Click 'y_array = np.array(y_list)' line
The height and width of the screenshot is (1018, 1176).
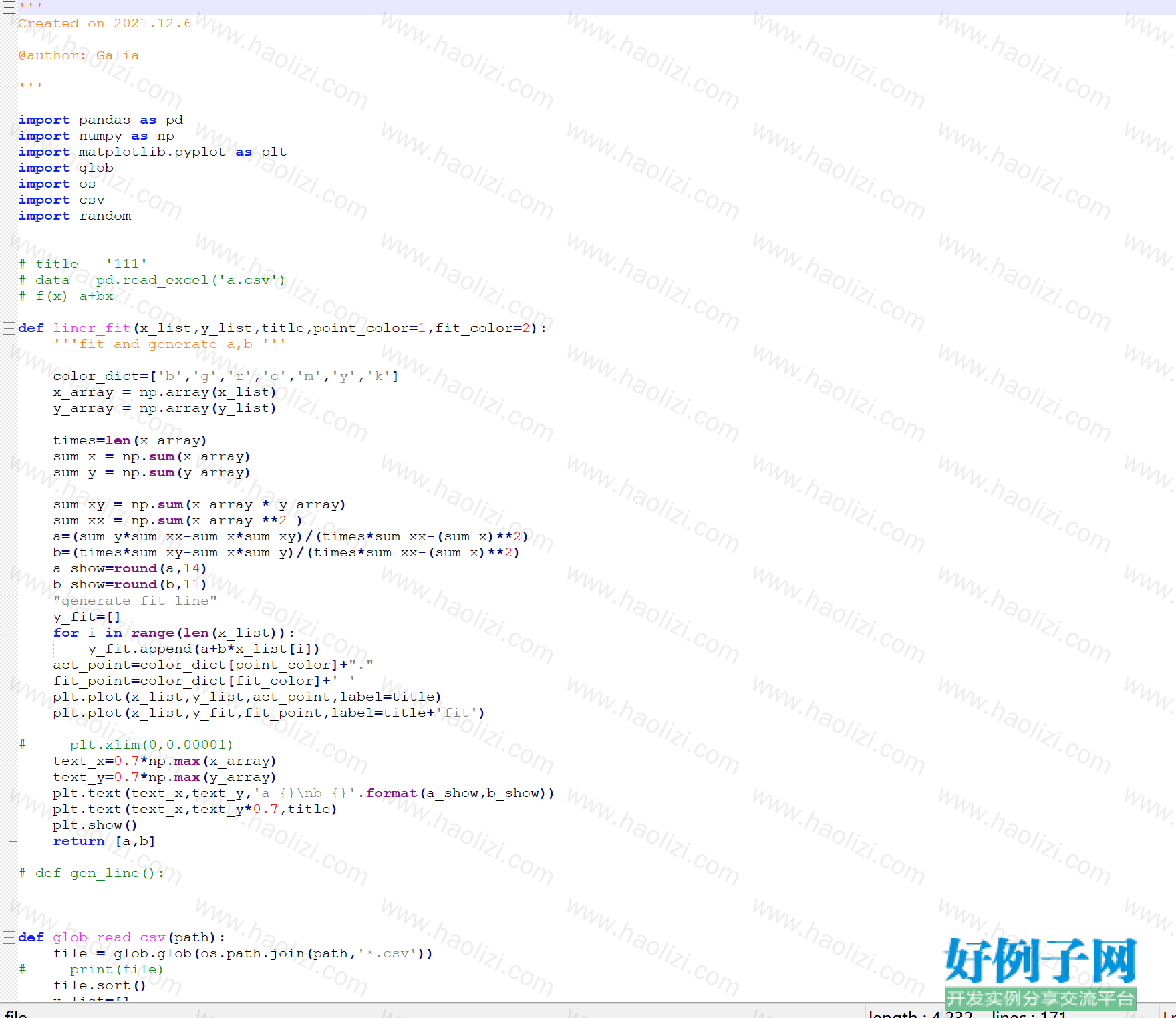(165, 408)
